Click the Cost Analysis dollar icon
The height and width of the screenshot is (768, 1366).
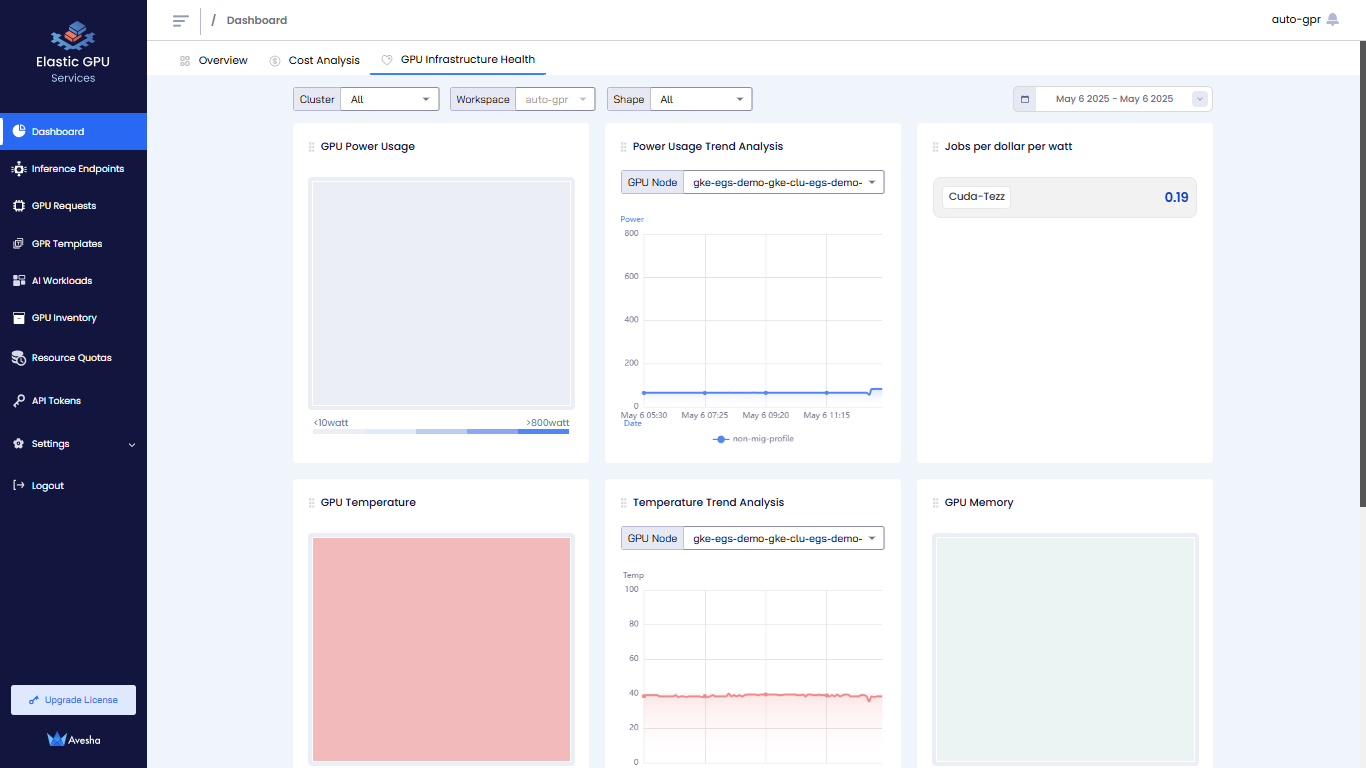point(275,61)
